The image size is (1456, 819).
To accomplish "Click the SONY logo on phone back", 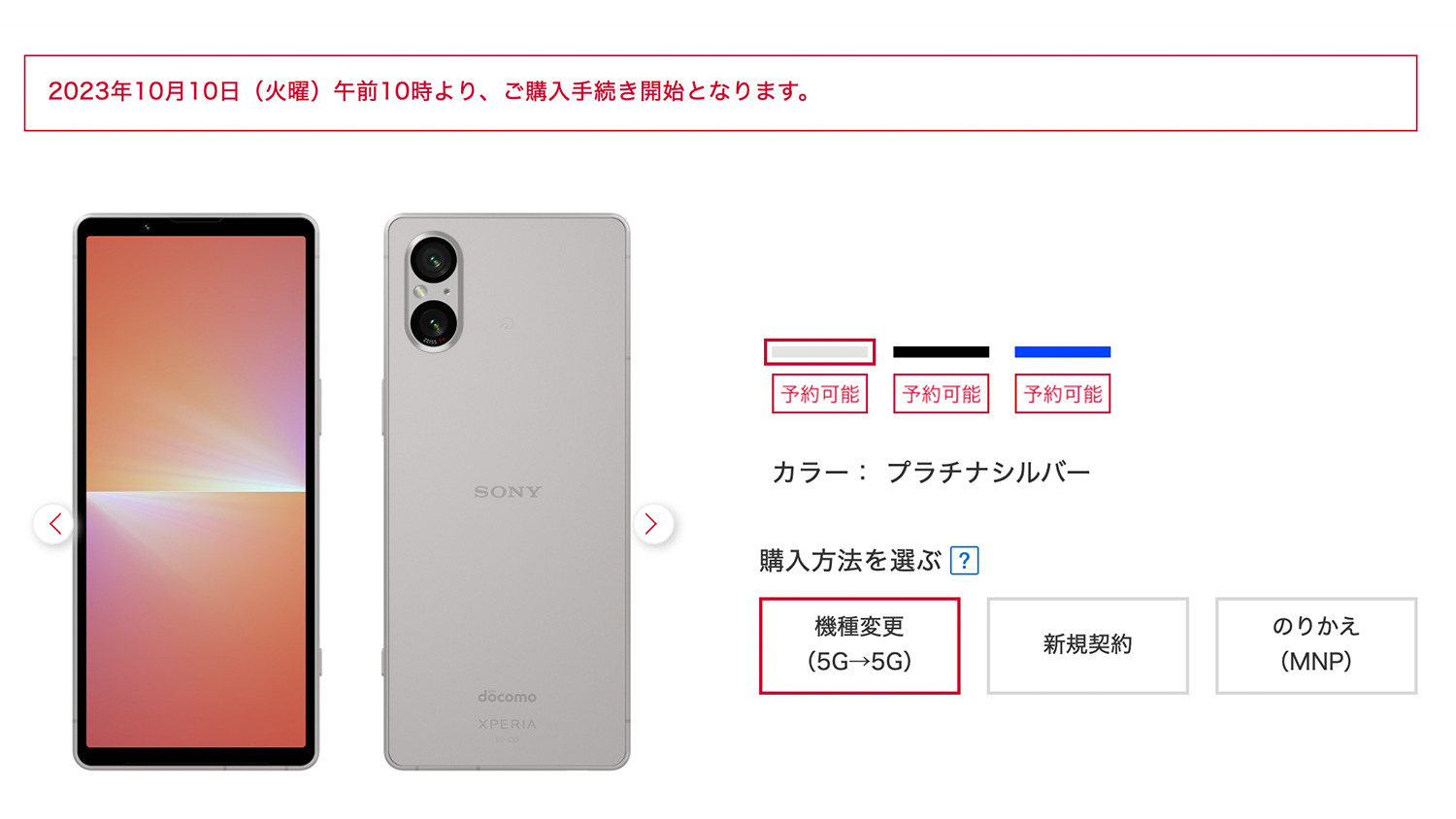I will click(x=507, y=492).
